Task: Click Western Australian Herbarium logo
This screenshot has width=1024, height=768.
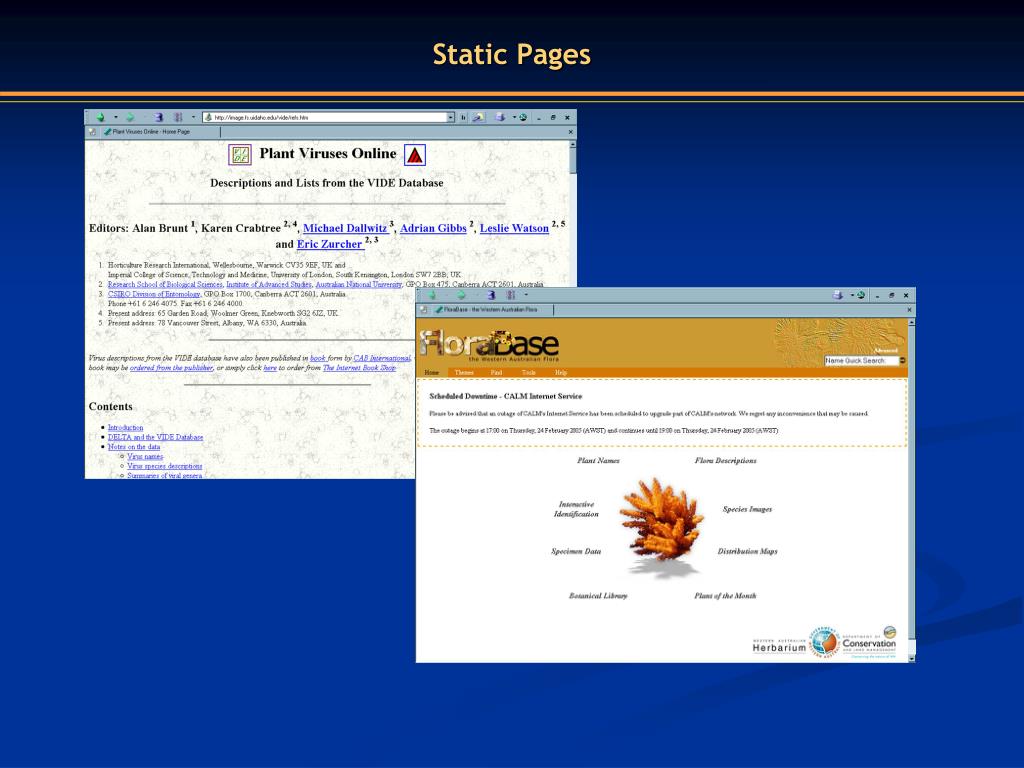Action: [x=779, y=645]
